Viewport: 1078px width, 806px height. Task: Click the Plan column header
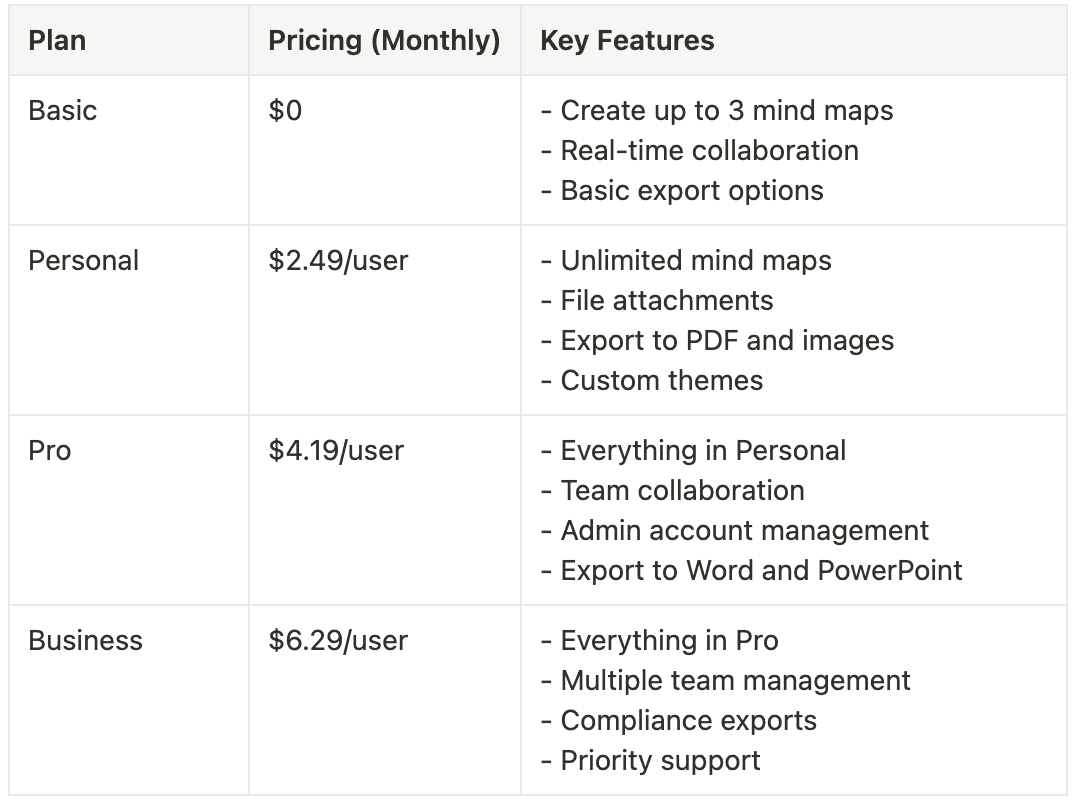129,41
